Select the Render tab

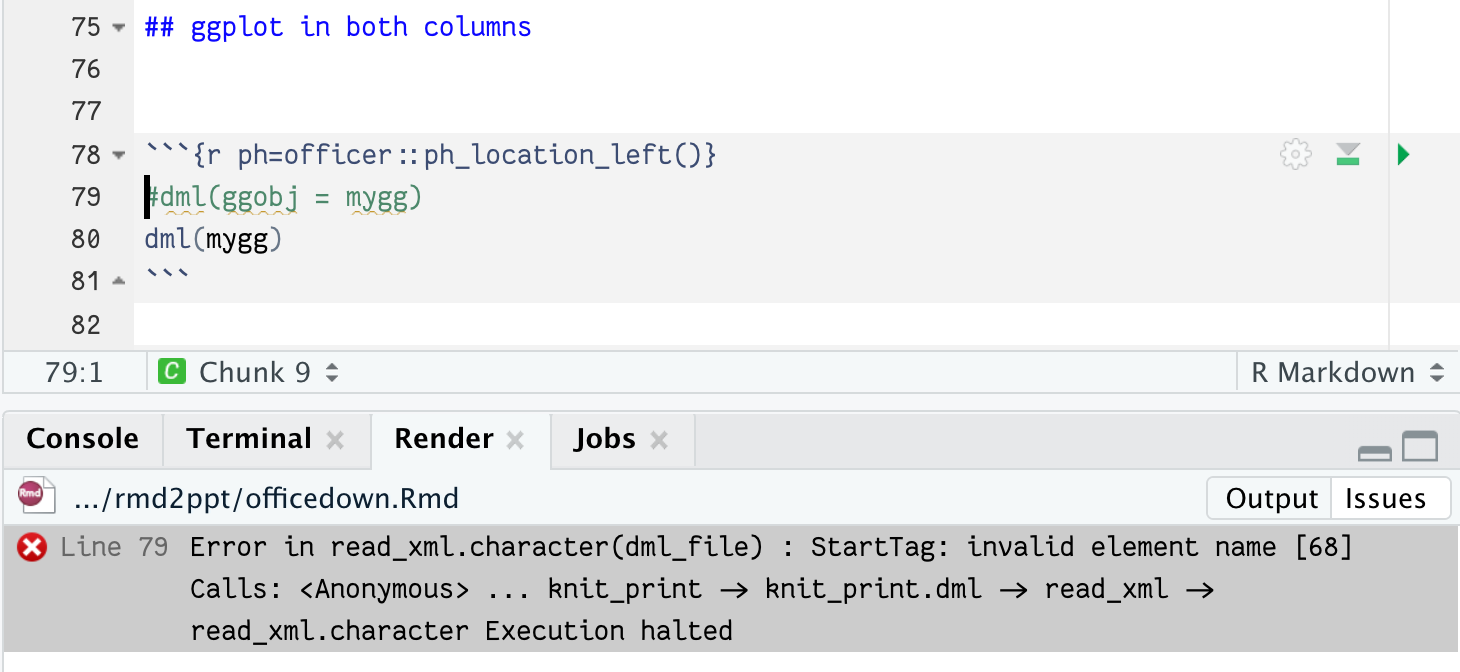click(x=444, y=439)
